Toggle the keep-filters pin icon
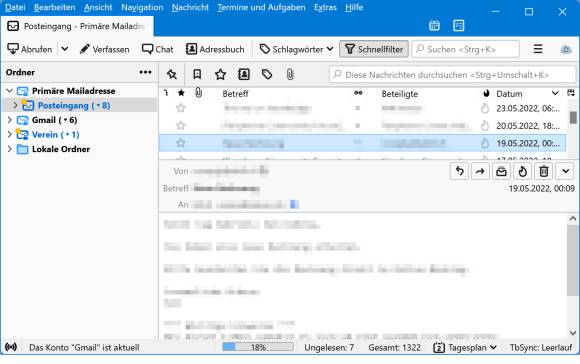580x364 pixels. 172,74
